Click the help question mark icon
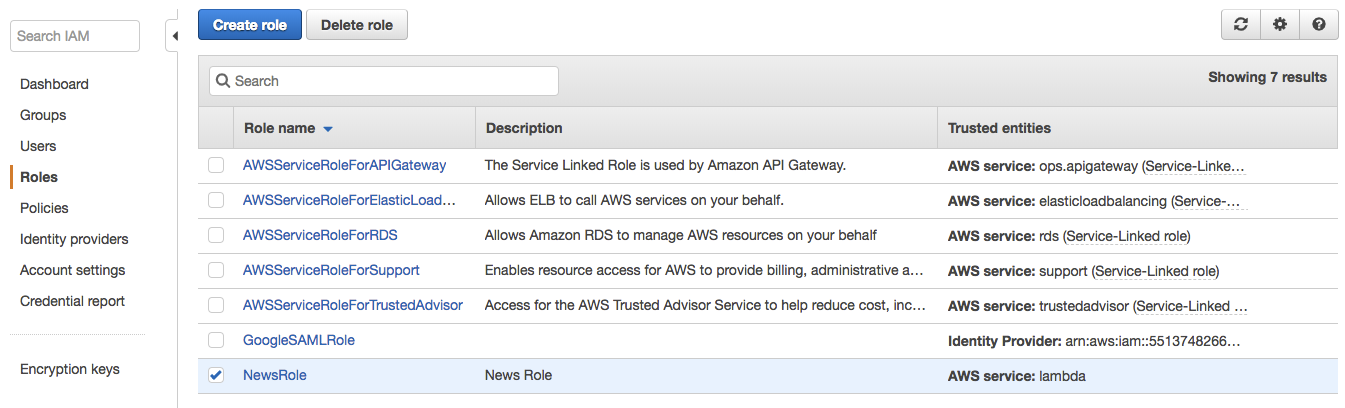 click(1319, 24)
